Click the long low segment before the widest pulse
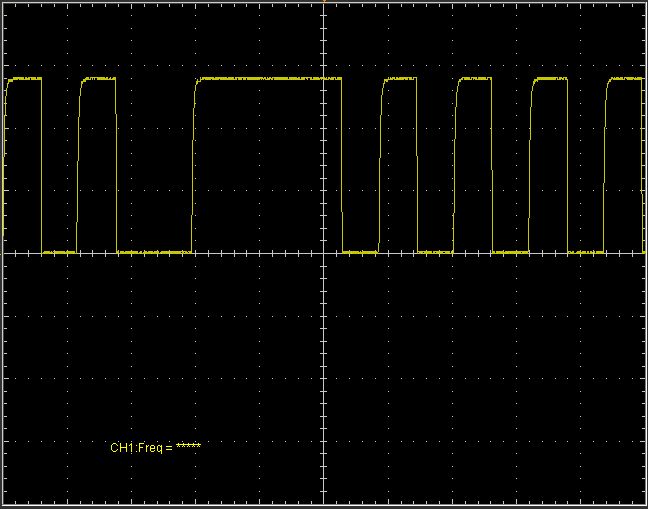The width and height of the screenshot is (648, 509). coord(154,252)
